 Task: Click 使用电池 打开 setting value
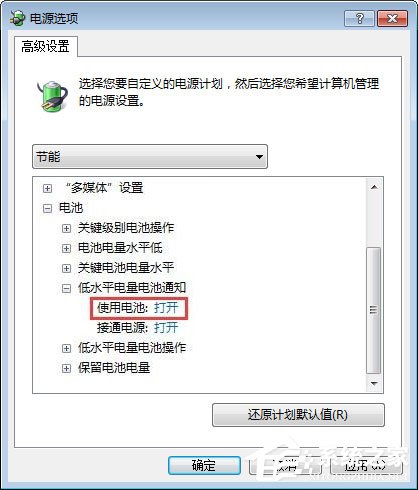tap(166, 308)
